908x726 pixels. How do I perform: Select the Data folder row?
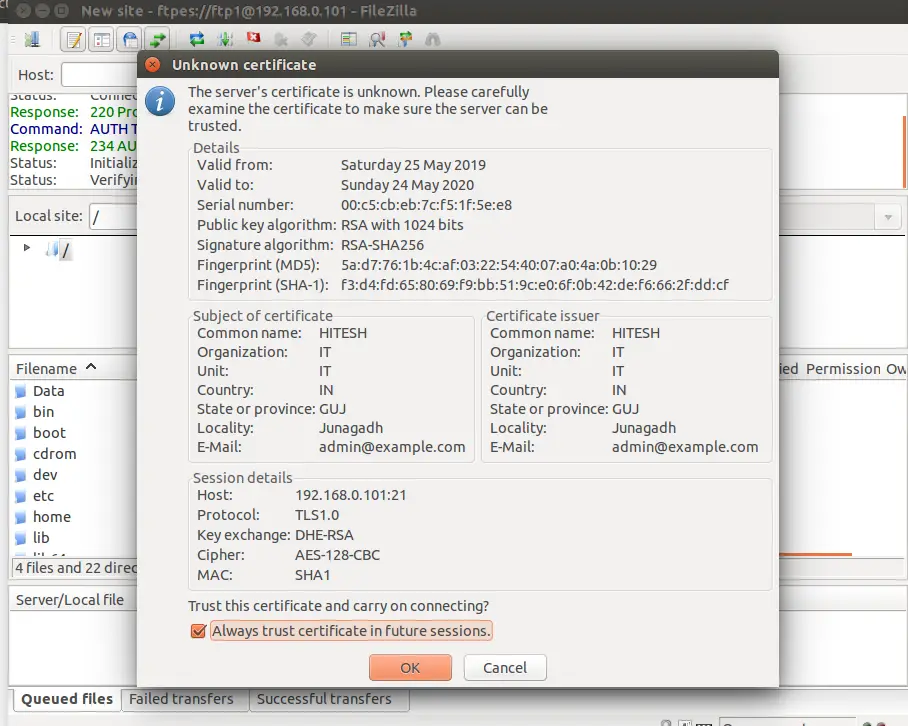[x=73, y=391]
